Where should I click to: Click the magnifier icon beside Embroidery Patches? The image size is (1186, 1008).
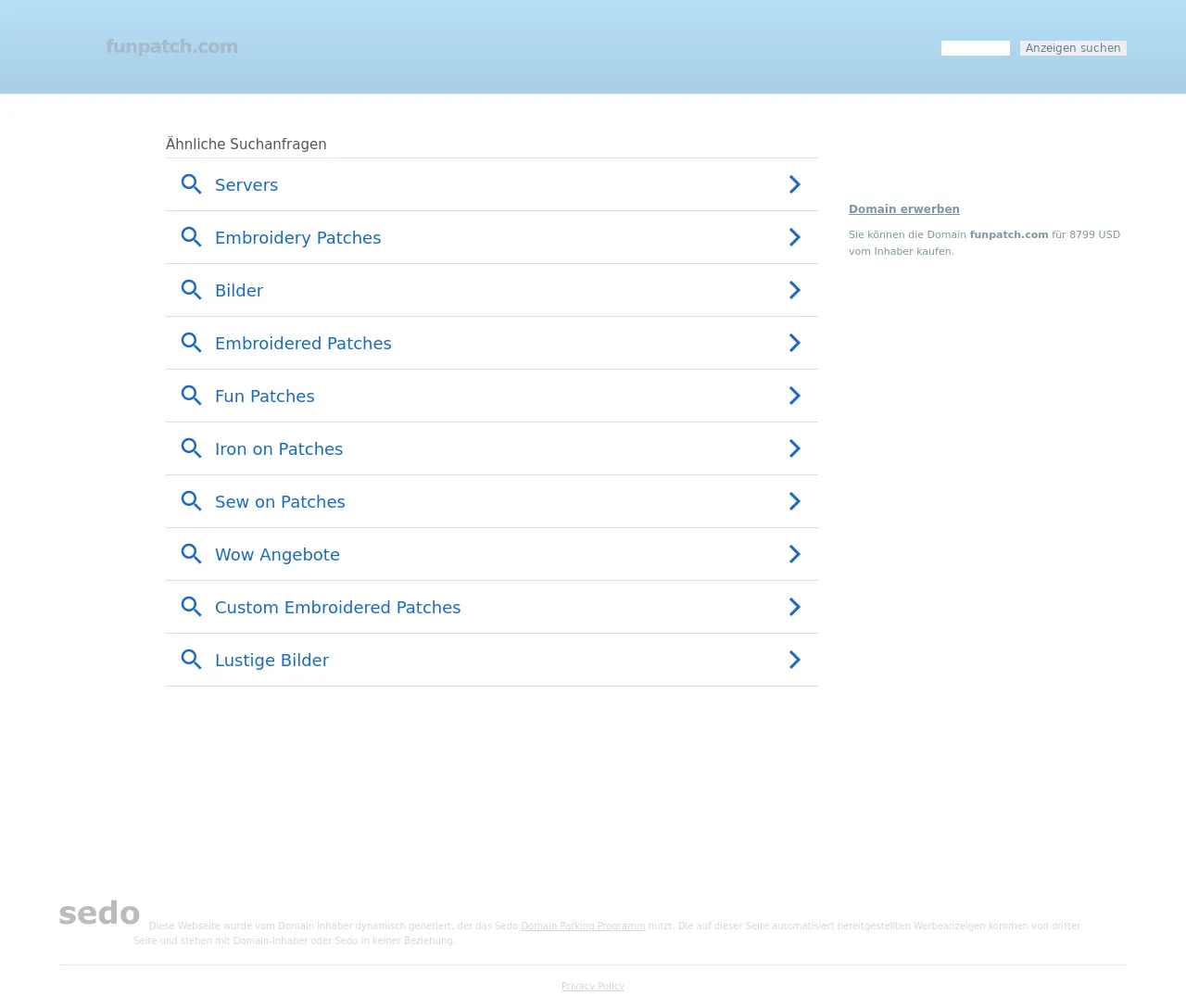[191, 237]
